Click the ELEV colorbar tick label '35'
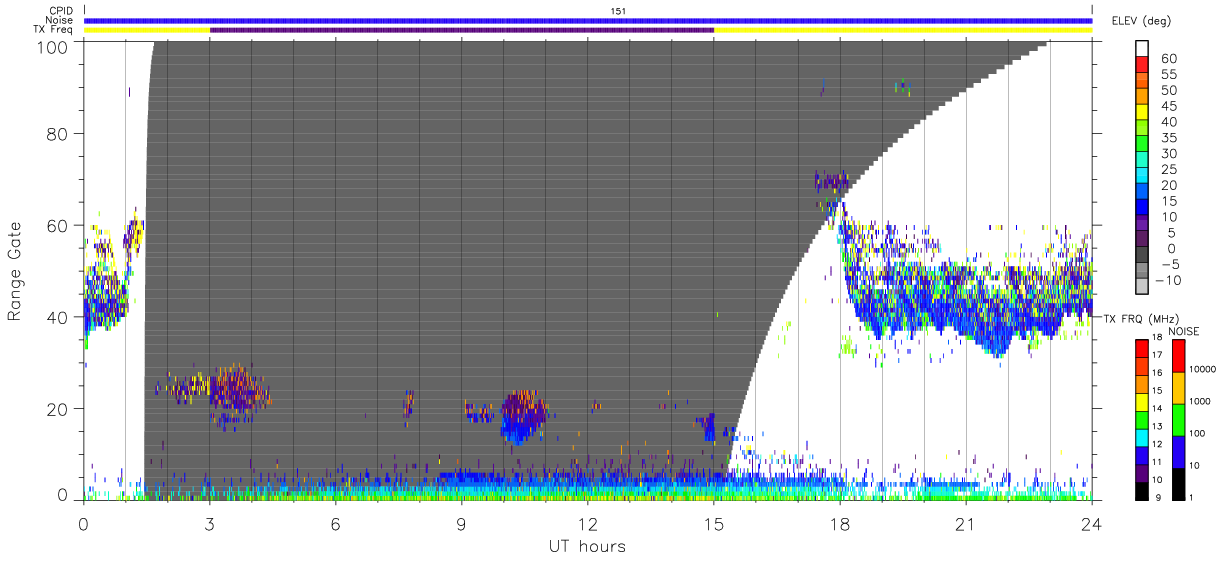Image resolution: width=1228 pixels, height=567 pixels. click(x=1168, y=138)
